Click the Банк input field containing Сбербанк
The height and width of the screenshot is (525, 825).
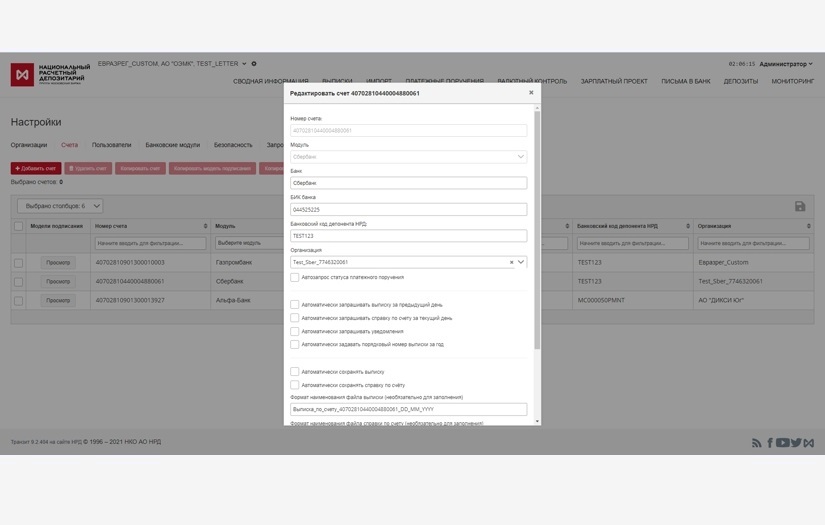coord(408,183)
